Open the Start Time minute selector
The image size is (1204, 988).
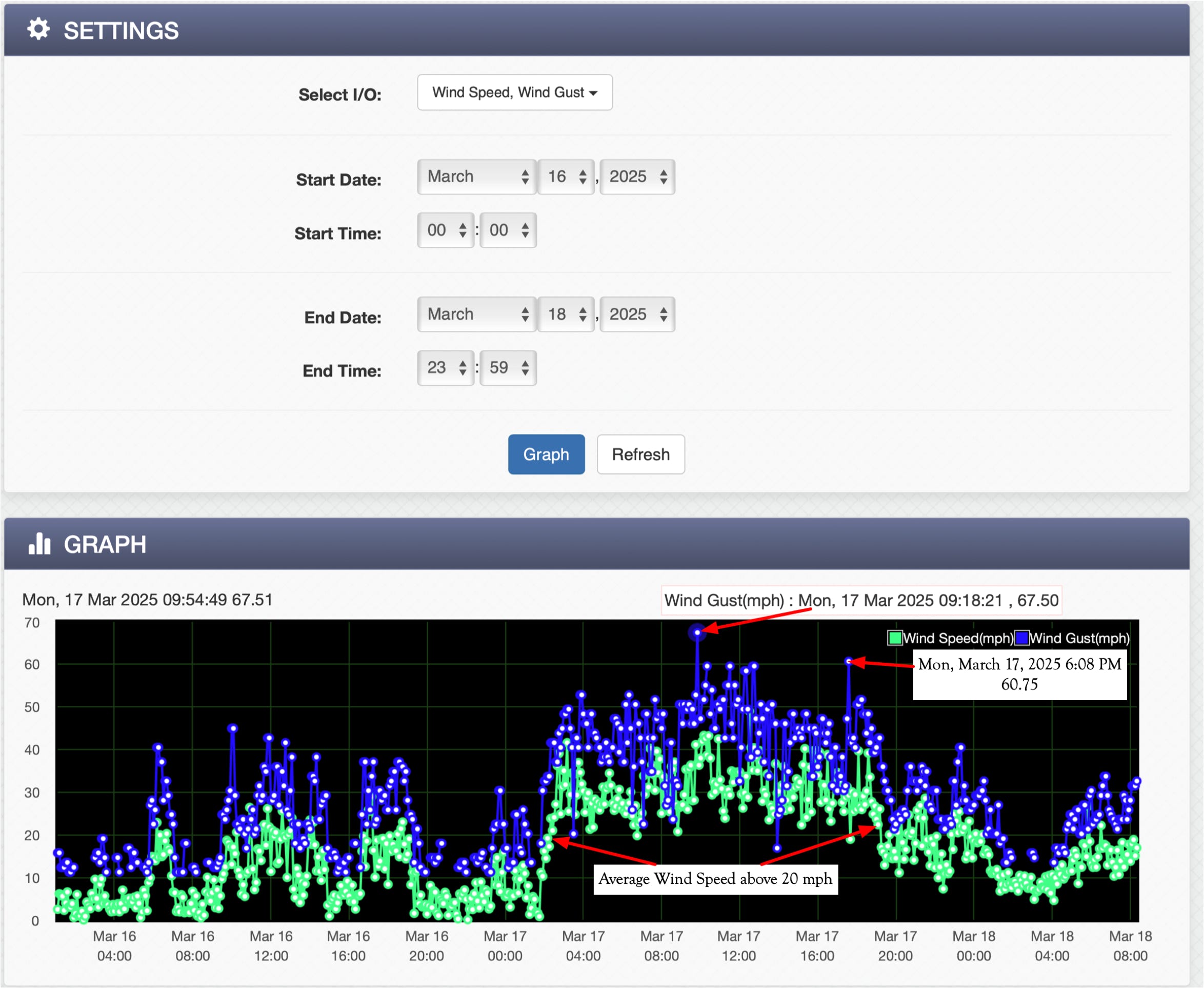pyautogui.click(x=508, y=230)
